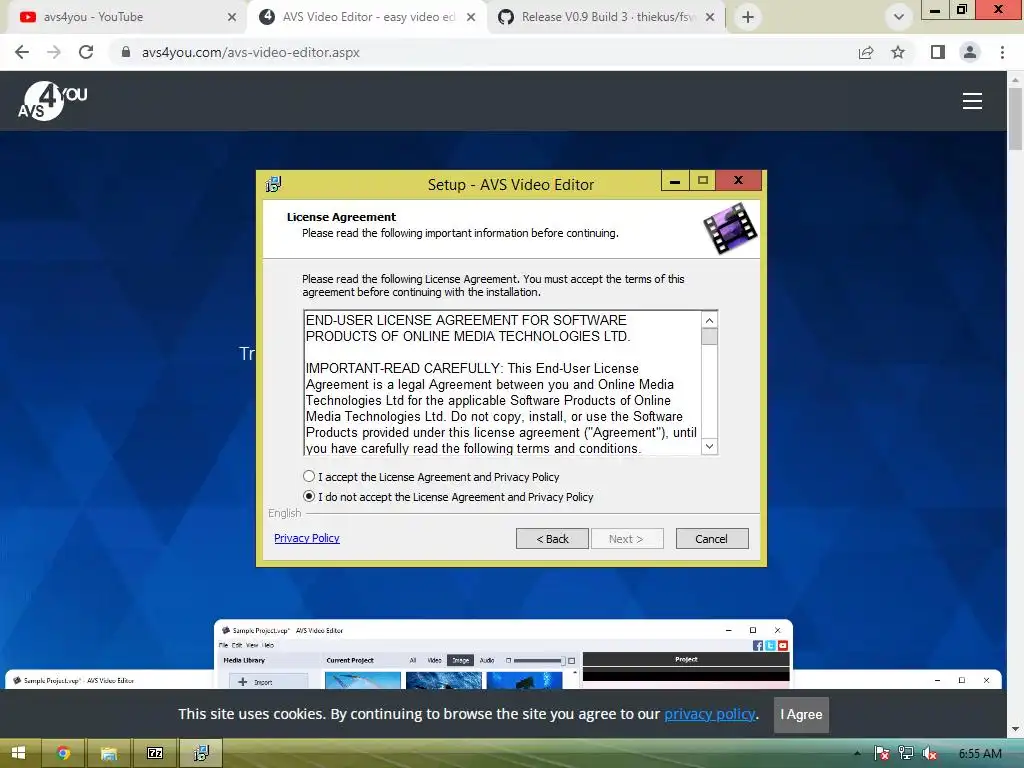Click the network tray icon
The height and width of the screenshot is (768, 1024).
(905, 754)
